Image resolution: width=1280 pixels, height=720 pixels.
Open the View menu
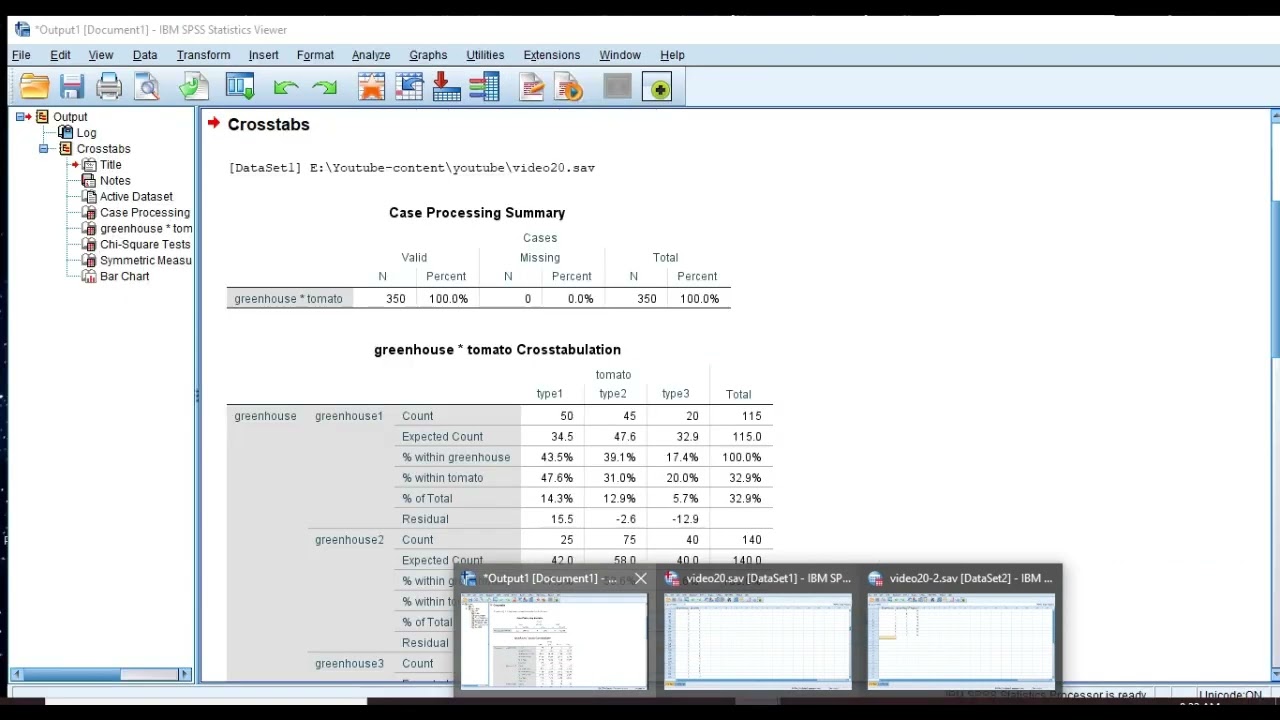click(x=101, y=55)
